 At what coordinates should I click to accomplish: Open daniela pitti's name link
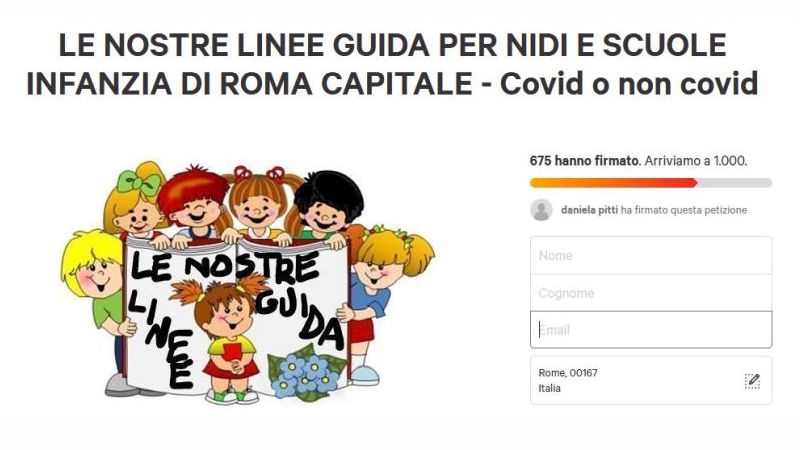pos(589,210)
